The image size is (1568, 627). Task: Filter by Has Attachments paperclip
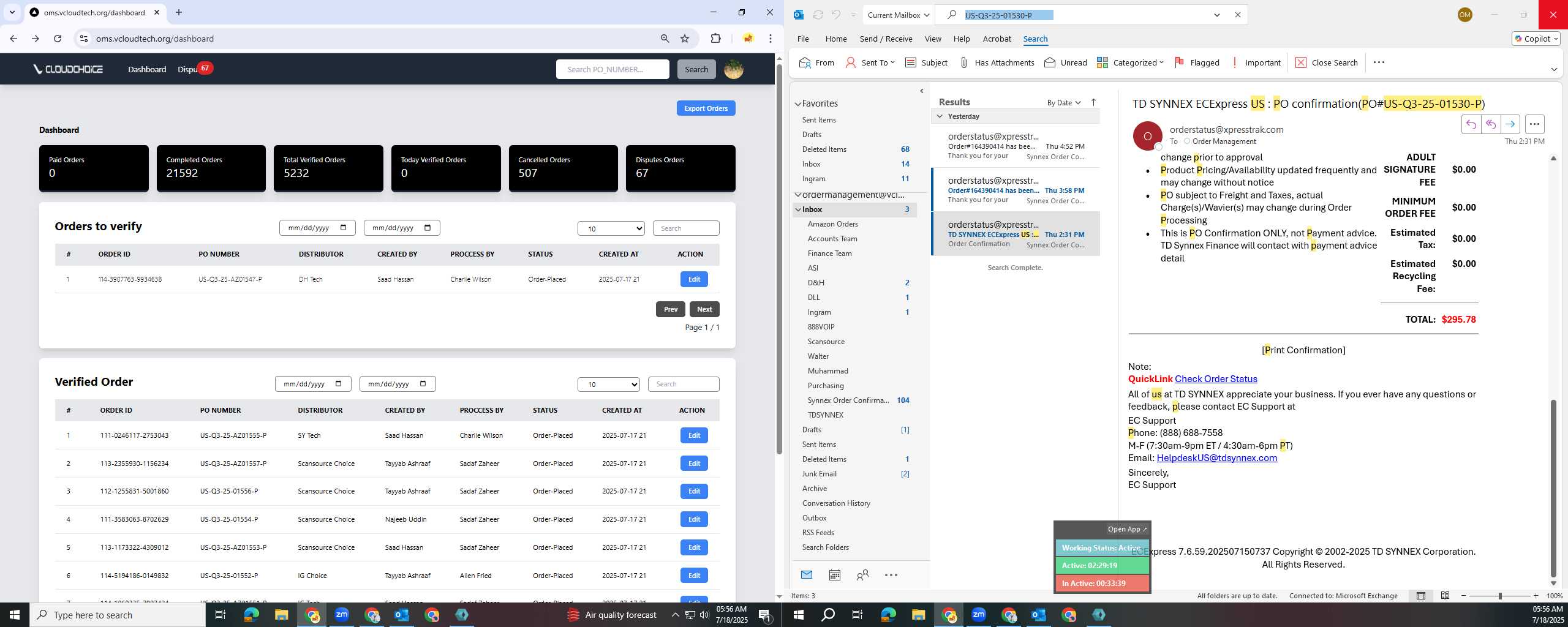click(997, 62)
